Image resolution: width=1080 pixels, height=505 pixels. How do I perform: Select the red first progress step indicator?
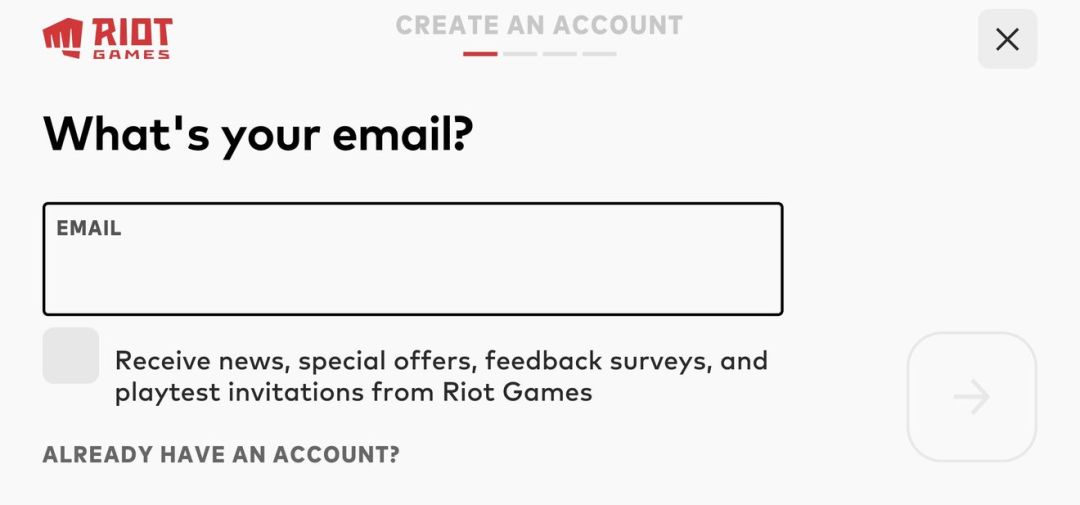[x=480, y=54]
